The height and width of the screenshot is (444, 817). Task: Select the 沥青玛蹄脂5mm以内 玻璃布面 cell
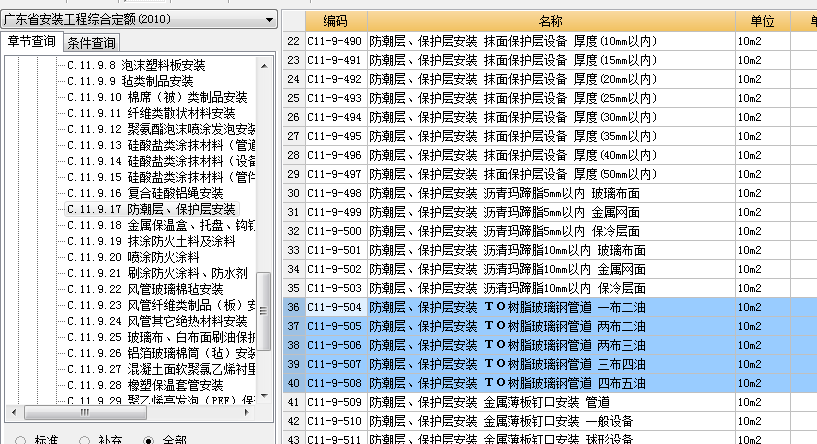551,193
